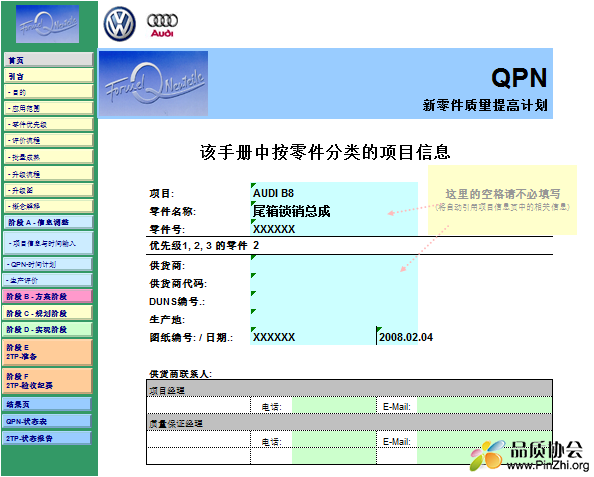
Task: Go to the - 目的 page
Action: point(48,92)
